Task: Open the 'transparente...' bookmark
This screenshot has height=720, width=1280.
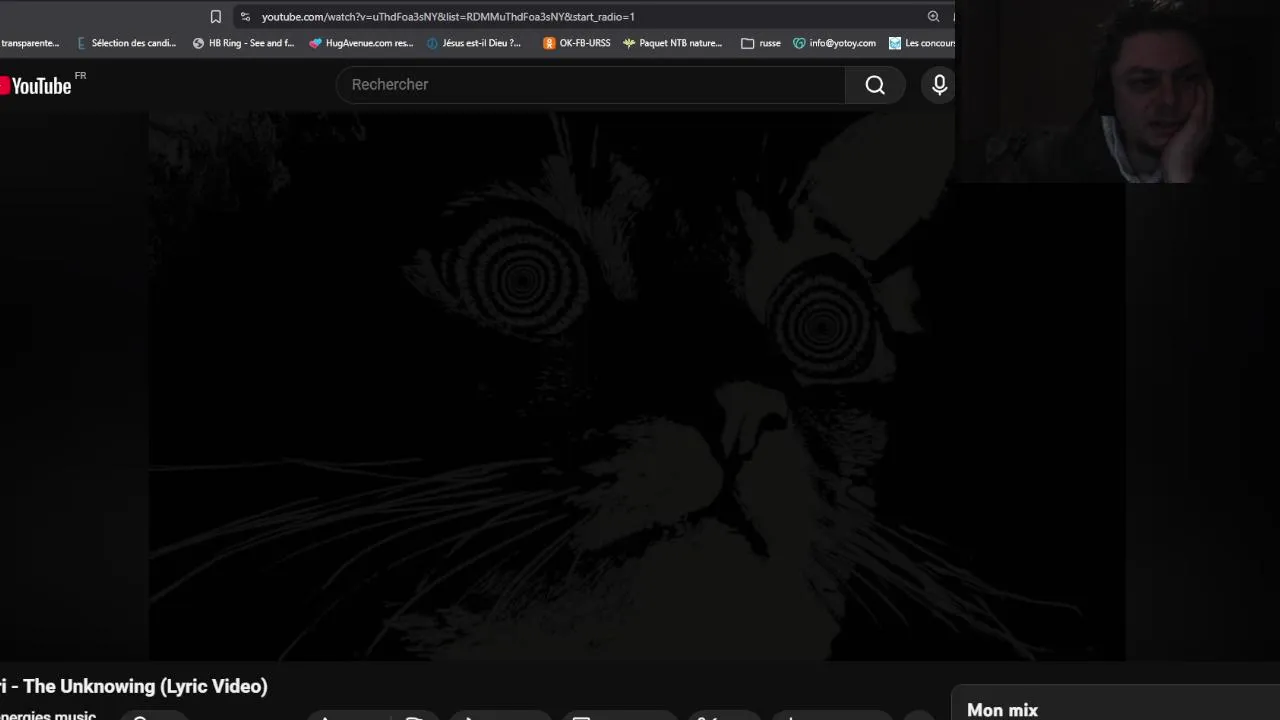Action: pos(30,43)
